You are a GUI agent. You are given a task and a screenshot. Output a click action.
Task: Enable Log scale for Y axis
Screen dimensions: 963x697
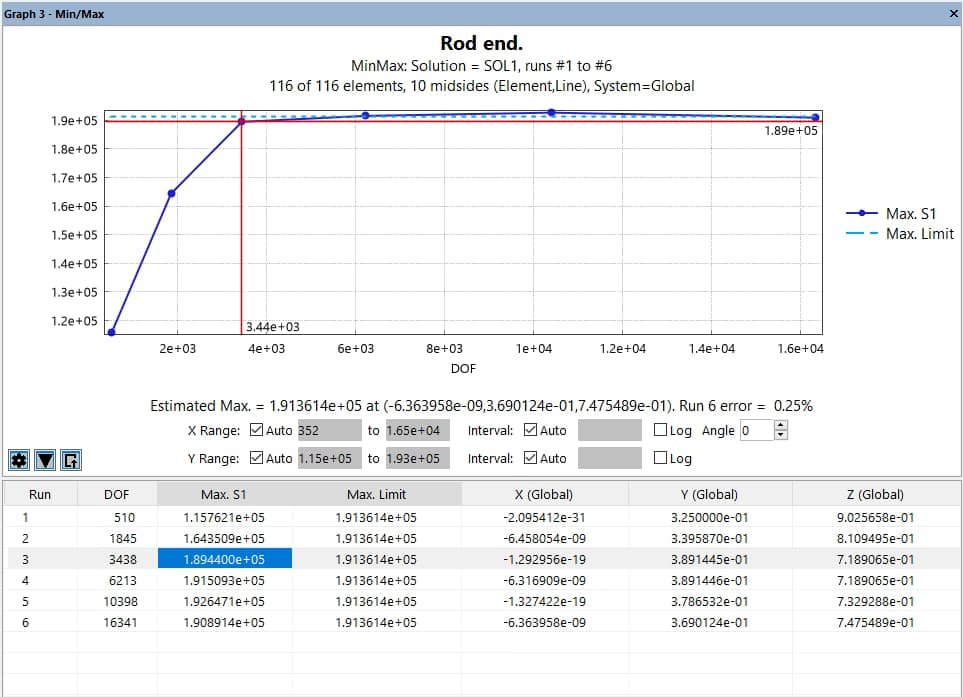660,459
